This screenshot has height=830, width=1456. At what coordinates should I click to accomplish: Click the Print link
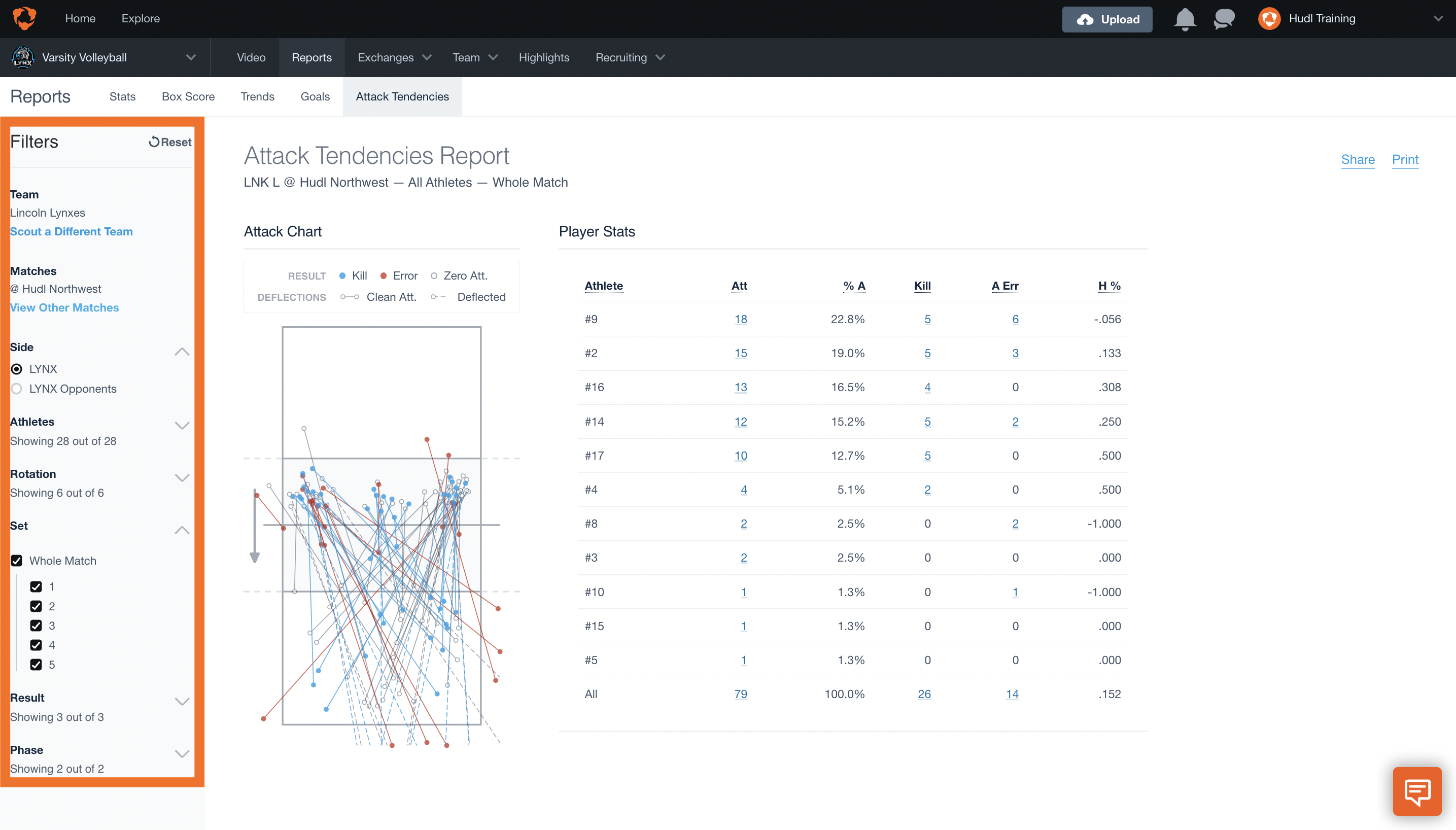[1405, 160]
